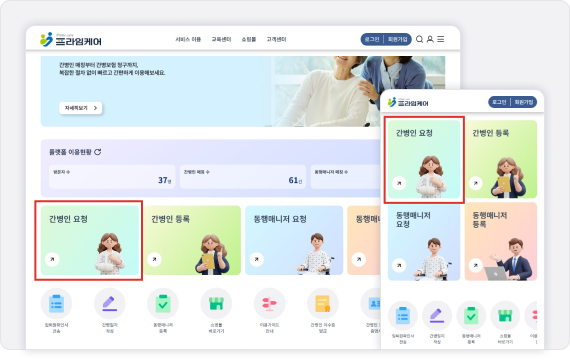Open the user profile icon in header

point(430,39)
